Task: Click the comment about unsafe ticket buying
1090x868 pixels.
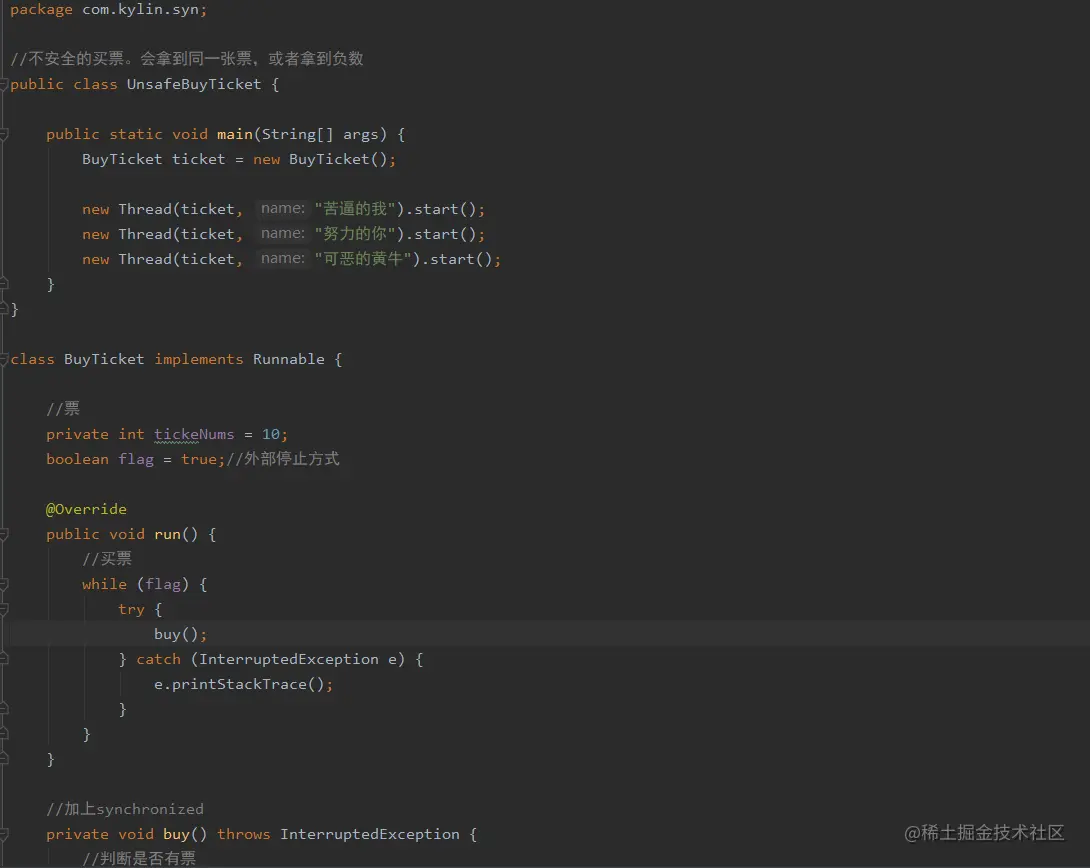Action: click(x=187, y=59)
